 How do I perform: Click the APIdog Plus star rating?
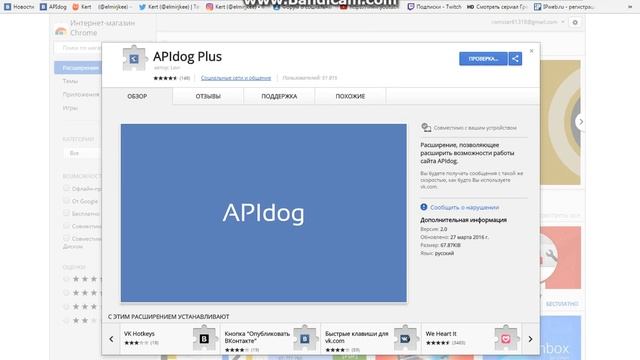(165, 78)
